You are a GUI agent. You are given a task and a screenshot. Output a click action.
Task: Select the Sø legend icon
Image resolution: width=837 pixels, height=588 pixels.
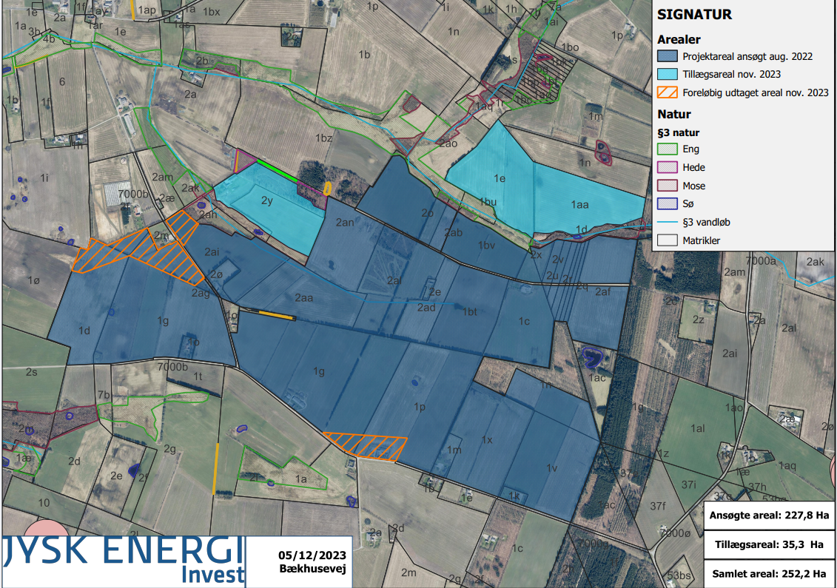tap(667, 206)
